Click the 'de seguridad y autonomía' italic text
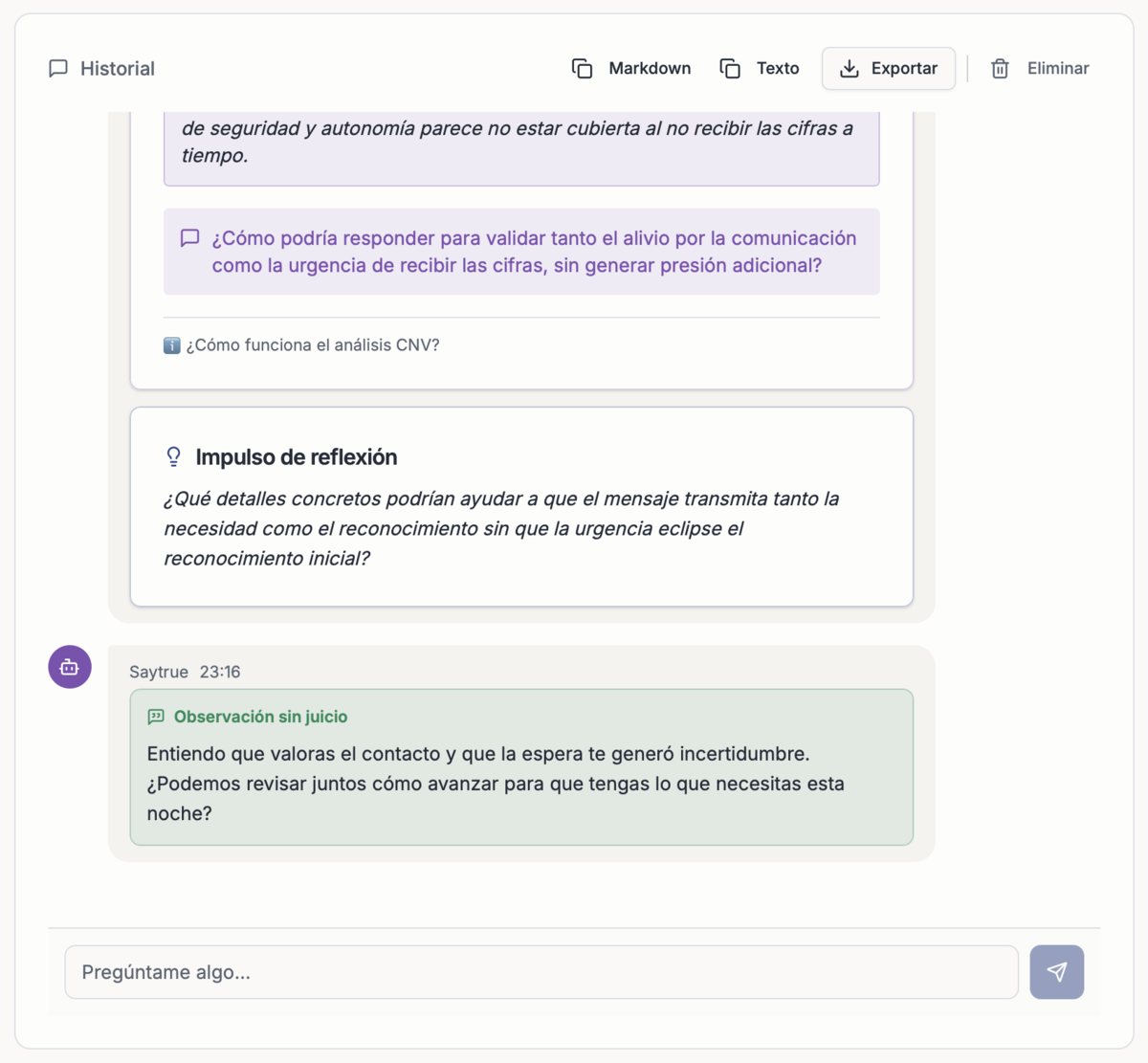Viewport: 1148px width, 1063px height. pyautogui.click(x=517, y=142)
